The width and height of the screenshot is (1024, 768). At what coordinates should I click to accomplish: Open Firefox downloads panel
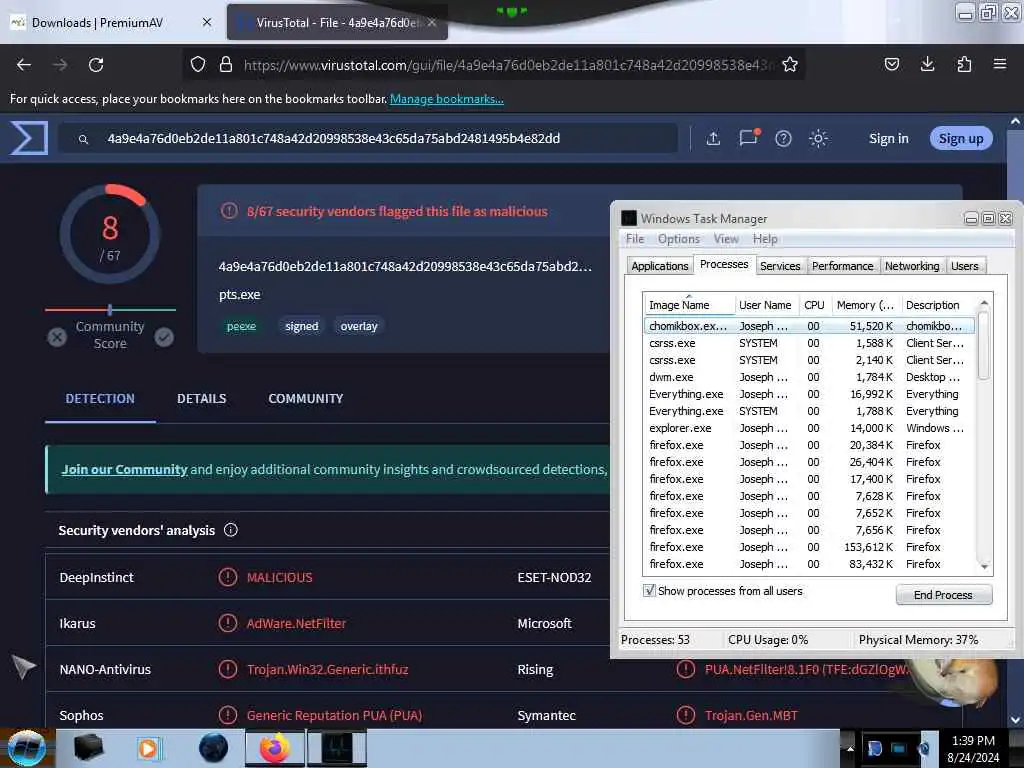[x=927, y=64]
